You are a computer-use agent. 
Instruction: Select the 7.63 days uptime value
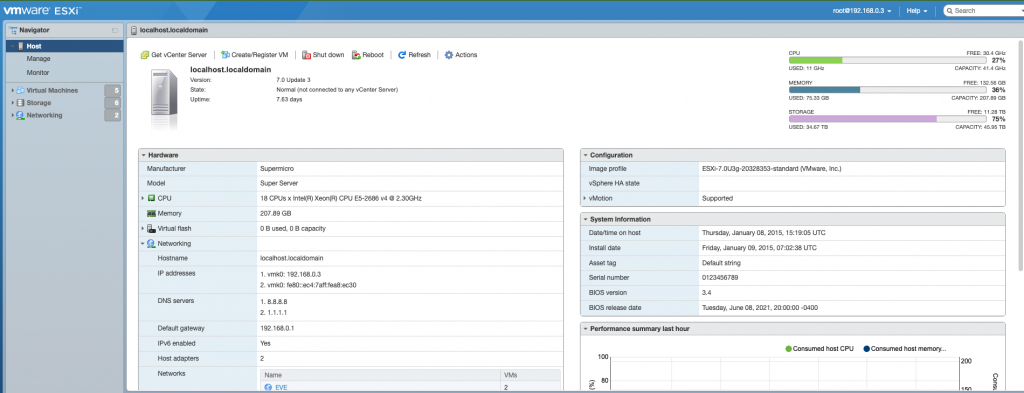click(x=289, y=99)
